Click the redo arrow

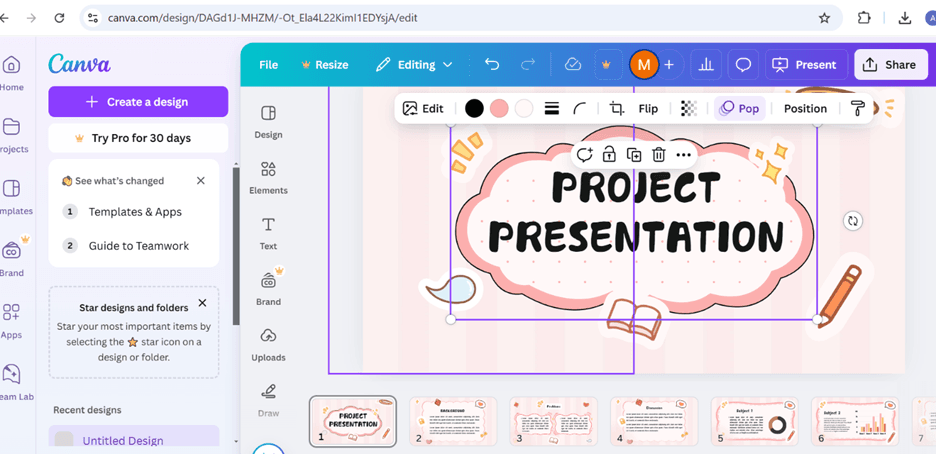pos(528,64)
